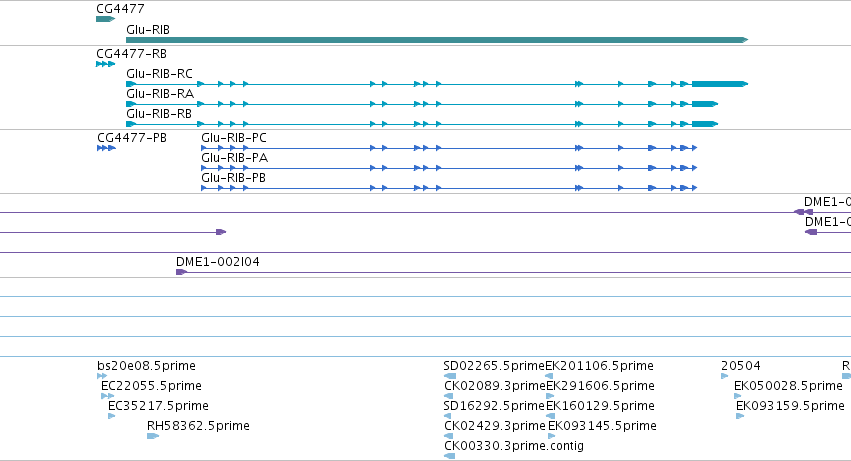Select the Glu-RIB gene label
This screenshot has height=461, width=851.
tap(148, 30)
